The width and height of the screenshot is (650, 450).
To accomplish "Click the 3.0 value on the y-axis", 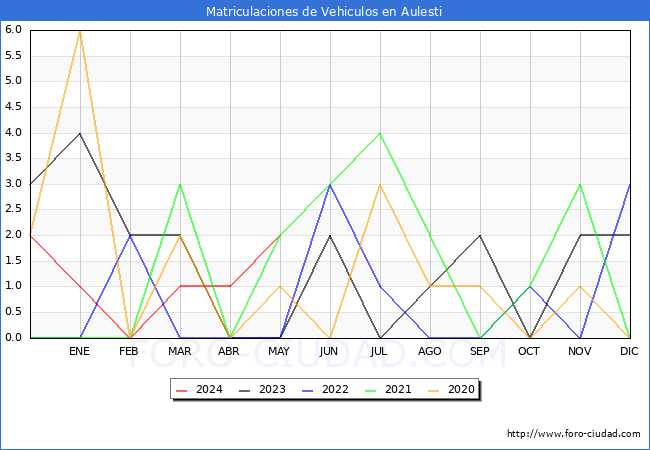I will 13,184.
